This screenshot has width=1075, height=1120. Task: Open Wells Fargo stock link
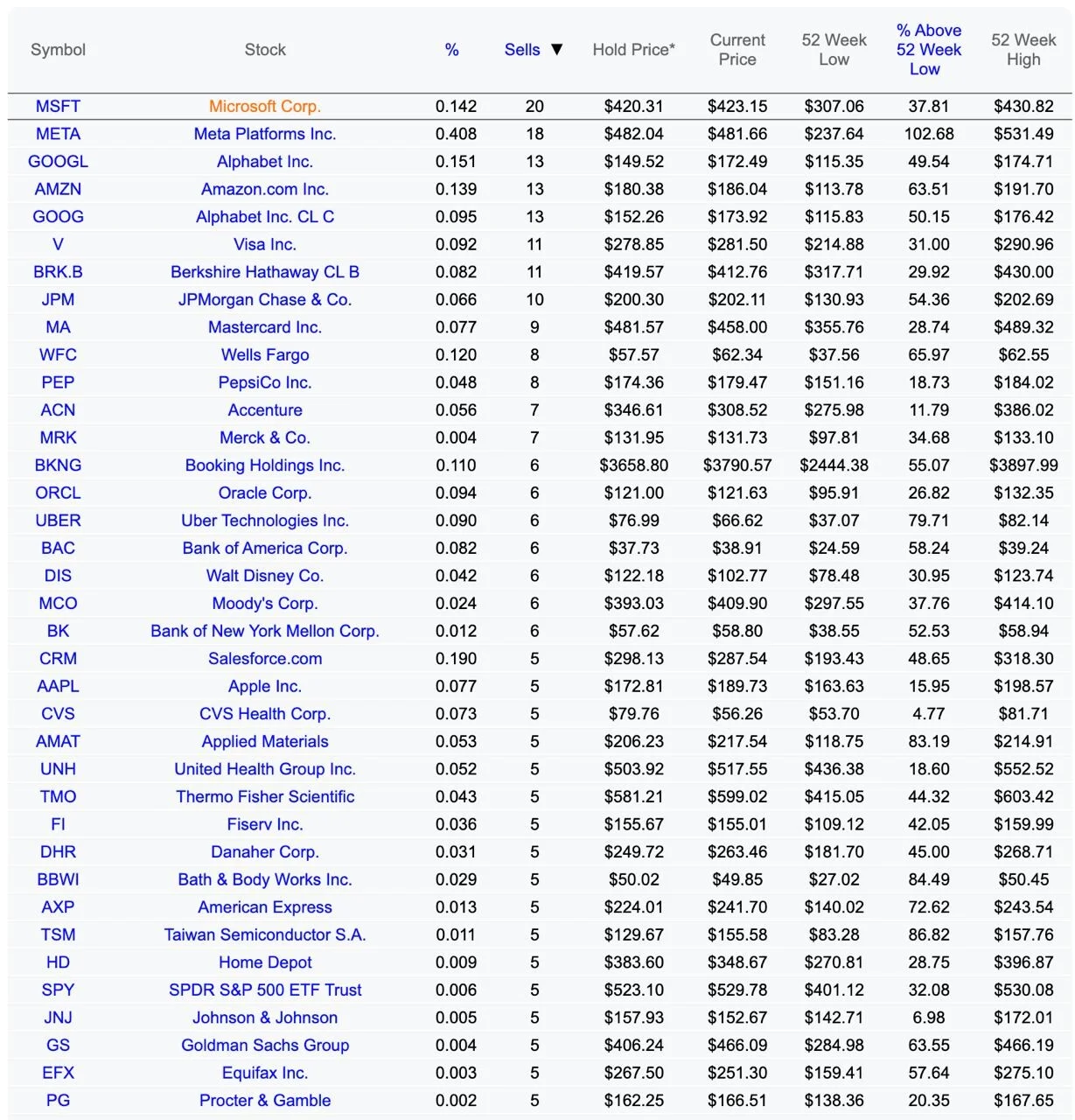[x=265, y=354]
